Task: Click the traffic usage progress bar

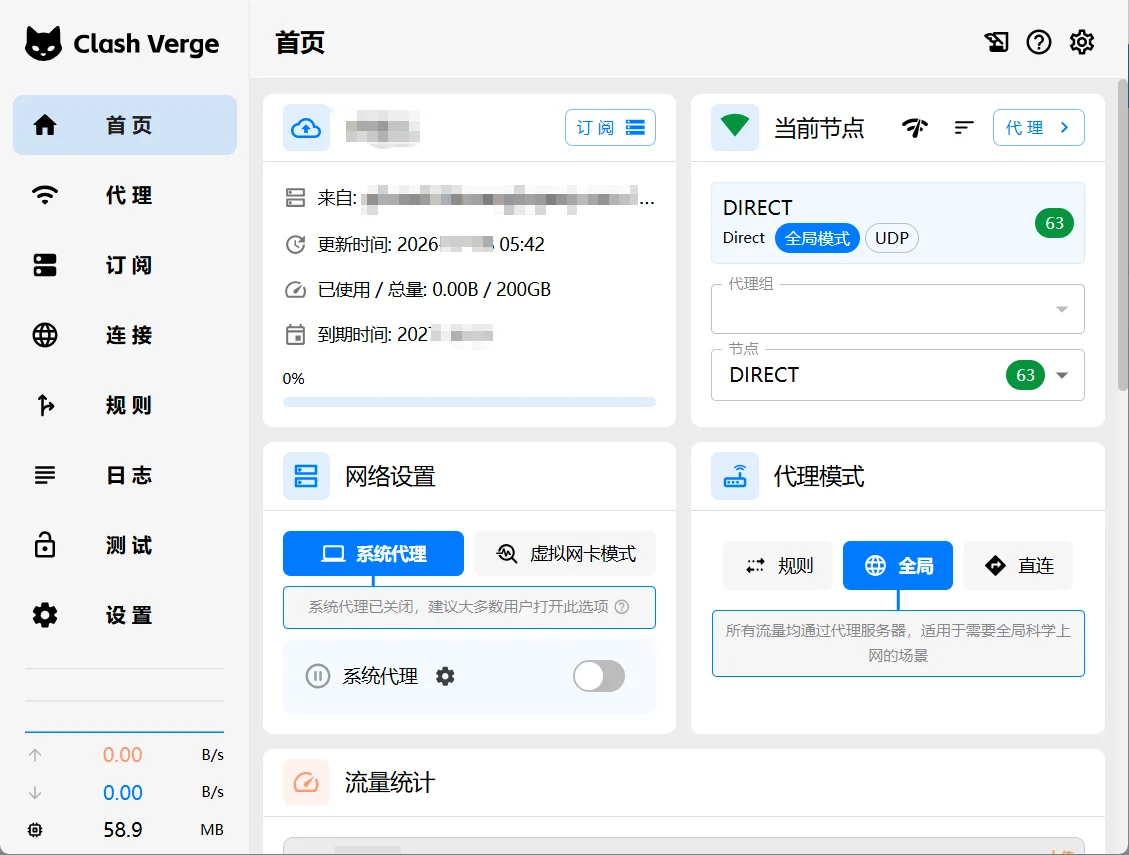Action: pyautogui.click(x=469, y=402)
